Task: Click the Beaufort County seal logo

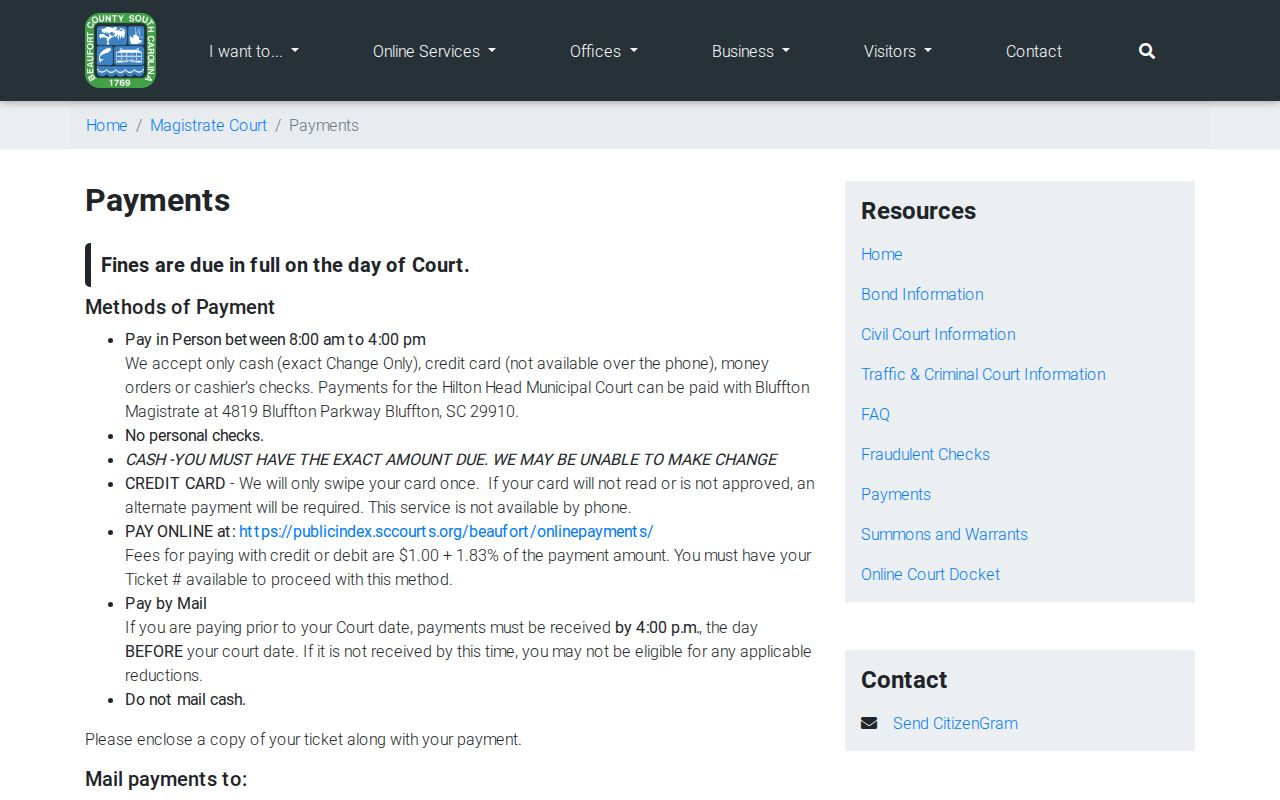Action: pyautogui.click(x=121, y=51)
